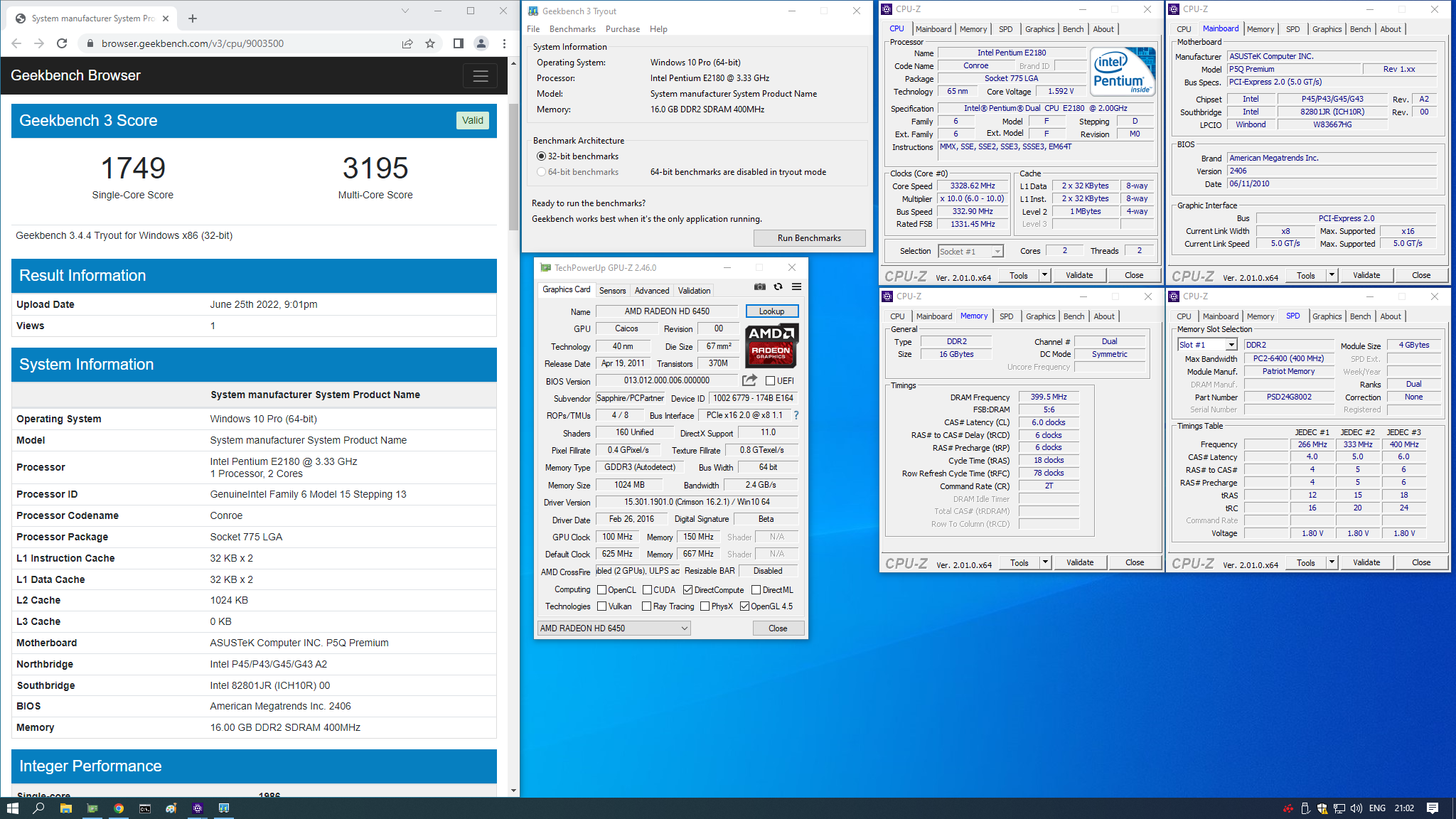
Task: Open the Chrome three-dot menu
Action: (504, 43)
